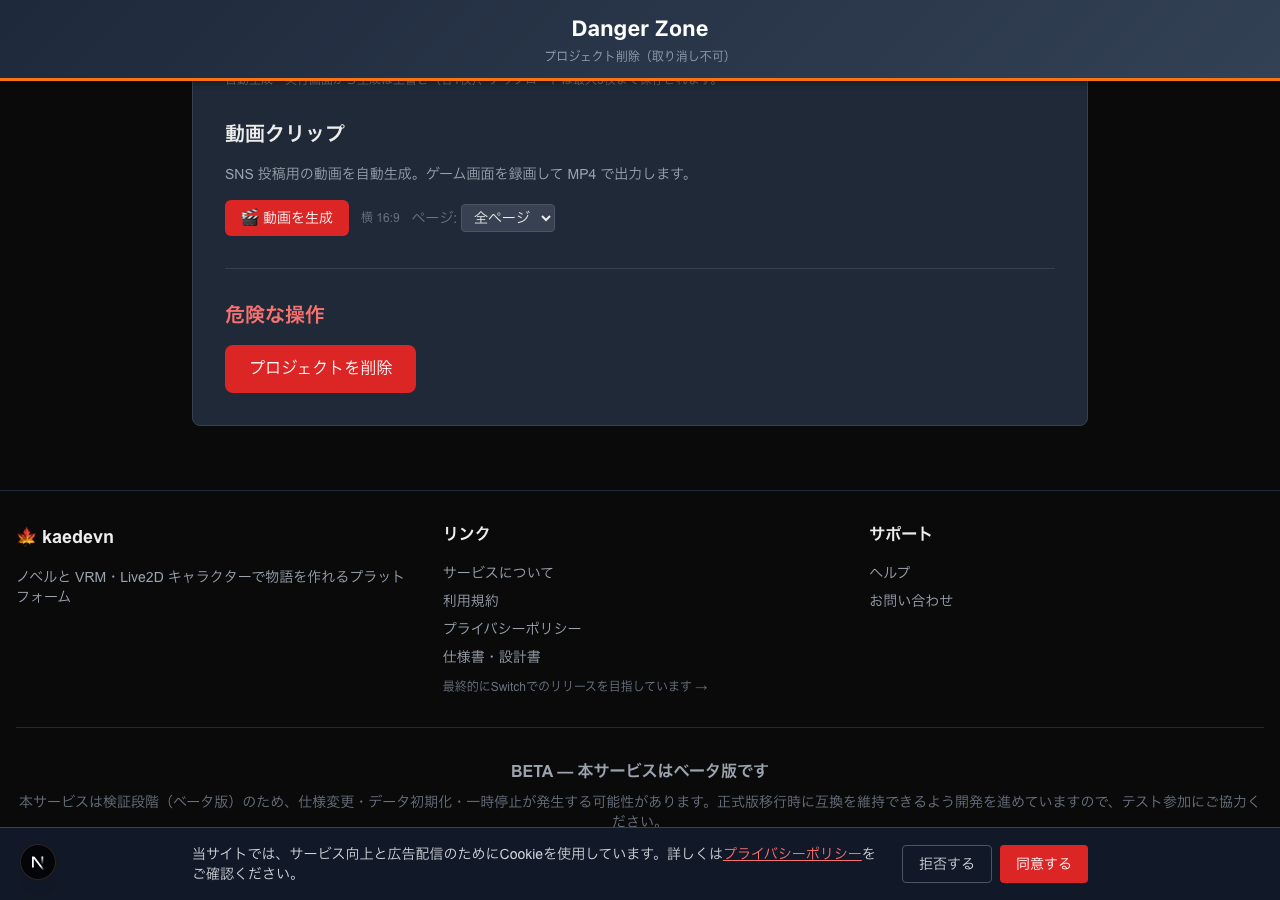Click 拒否する to decline cookies
Viewport: 1280px width, 900px height.
947,864
